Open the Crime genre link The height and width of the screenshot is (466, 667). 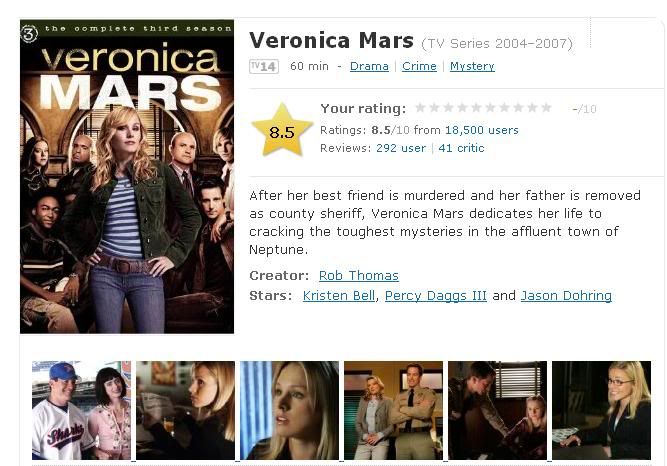(419, 66)
